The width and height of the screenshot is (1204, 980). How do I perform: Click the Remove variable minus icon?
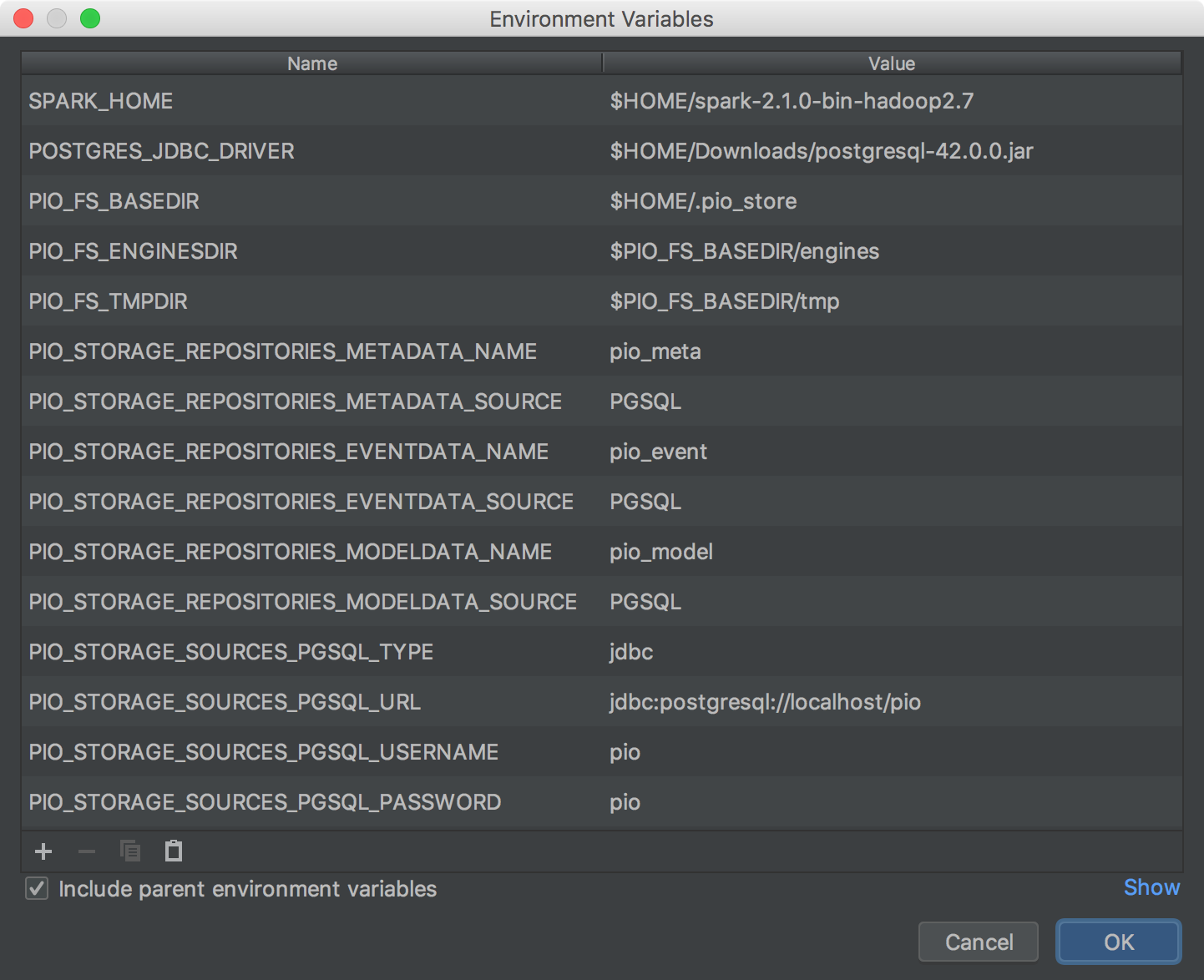(87, 851)
